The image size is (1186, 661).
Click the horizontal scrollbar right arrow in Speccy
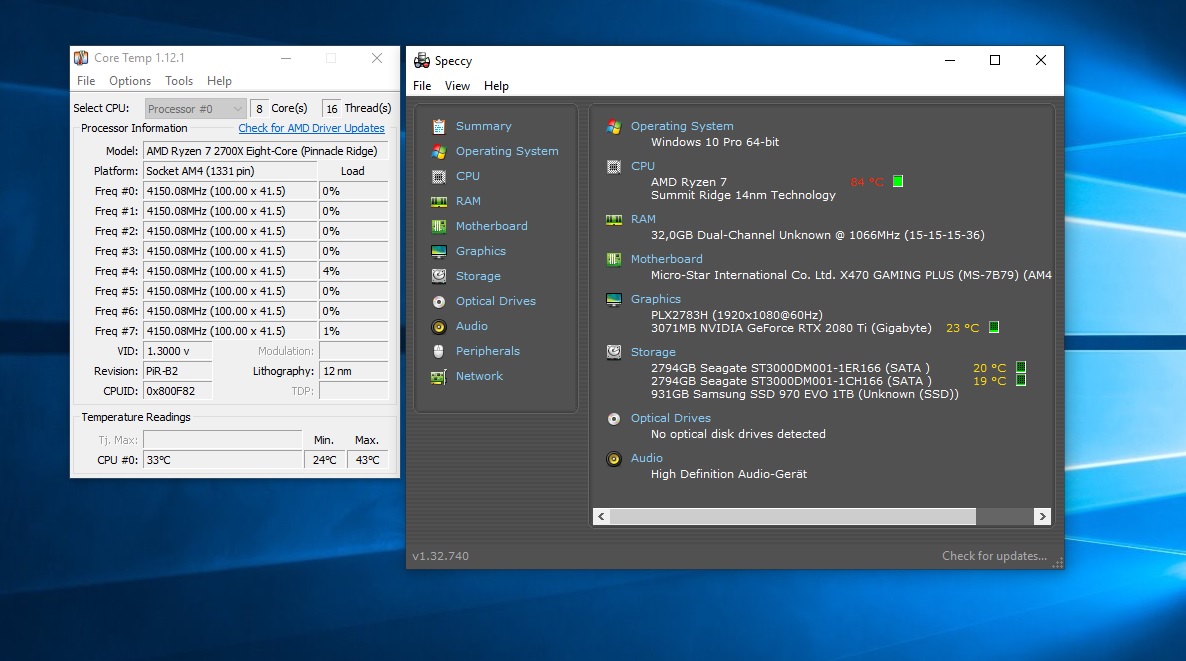(x=1042, y=517)
